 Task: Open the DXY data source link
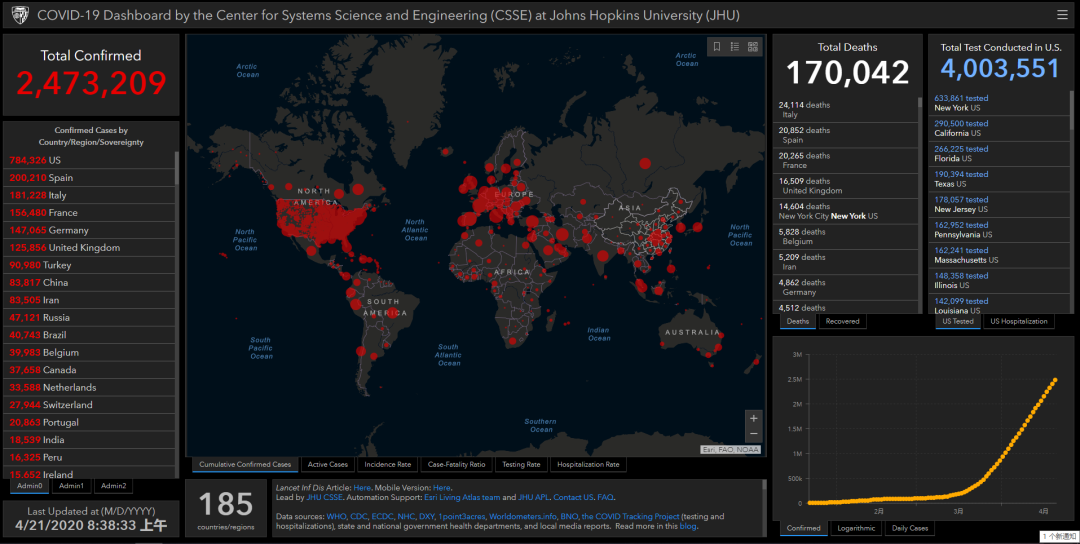coord(426,516)
